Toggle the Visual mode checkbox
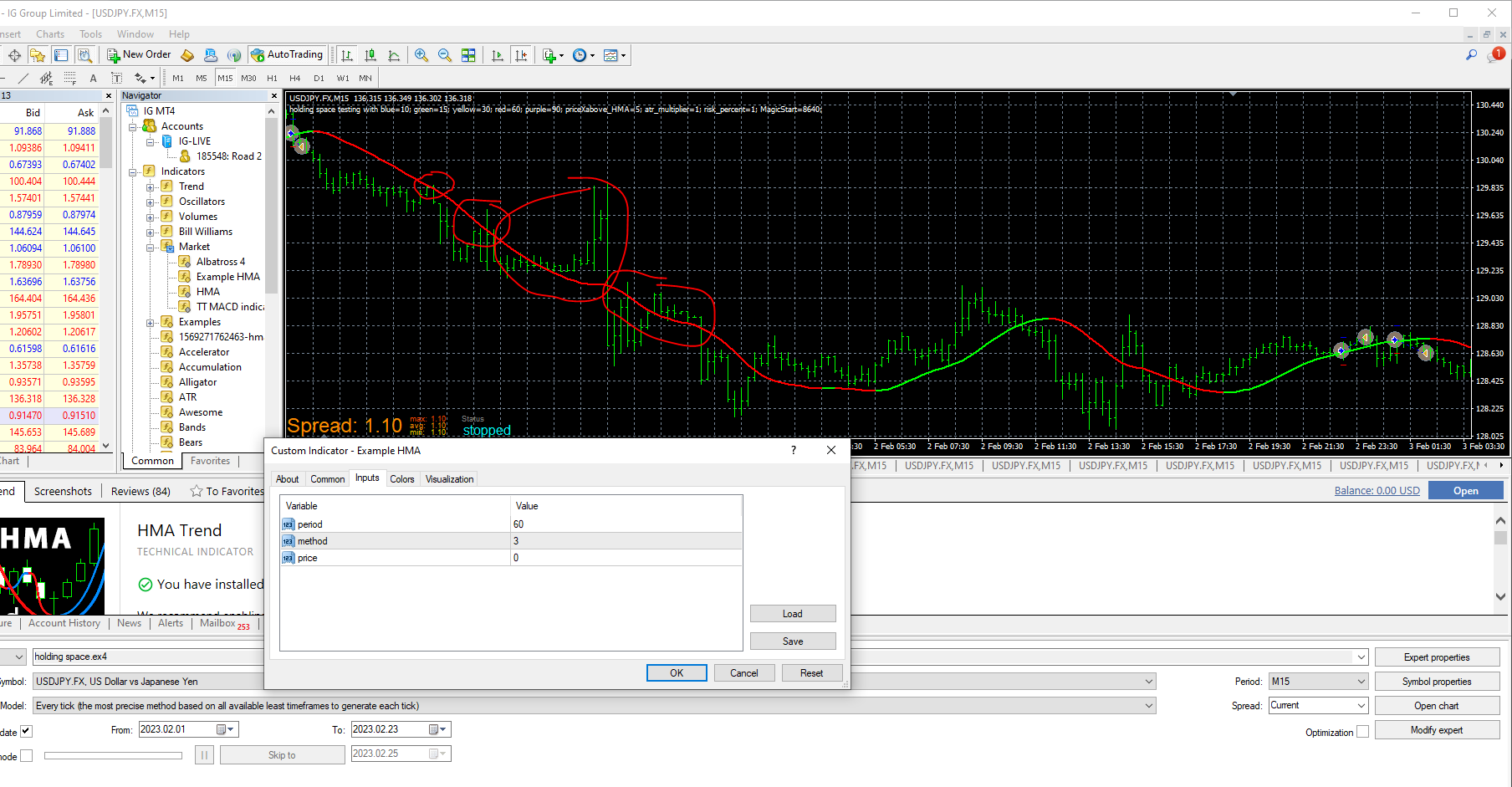Screen dimensions: 1512x787 pos(26,756)
